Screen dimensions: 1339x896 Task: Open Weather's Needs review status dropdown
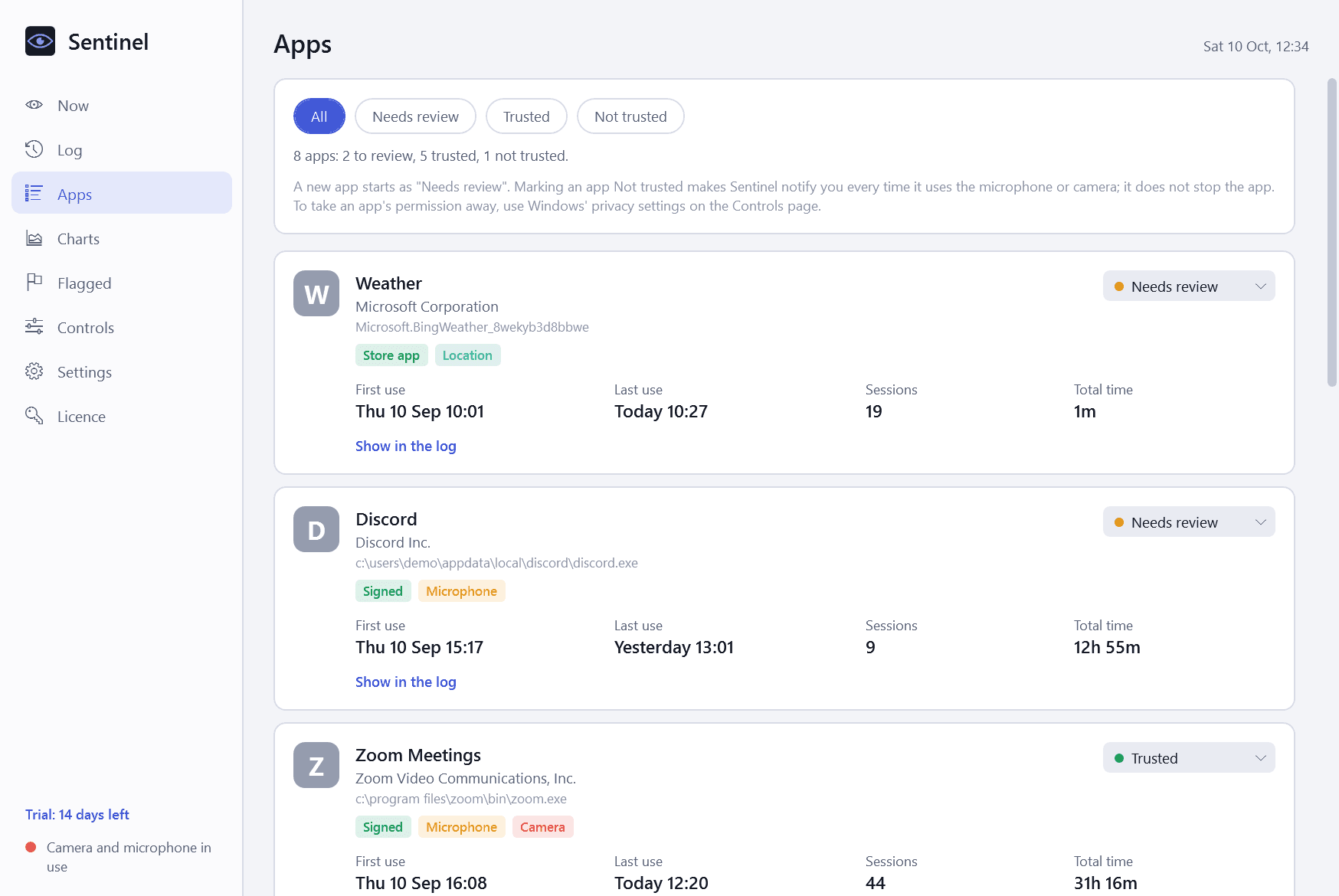pos(1189,286)
